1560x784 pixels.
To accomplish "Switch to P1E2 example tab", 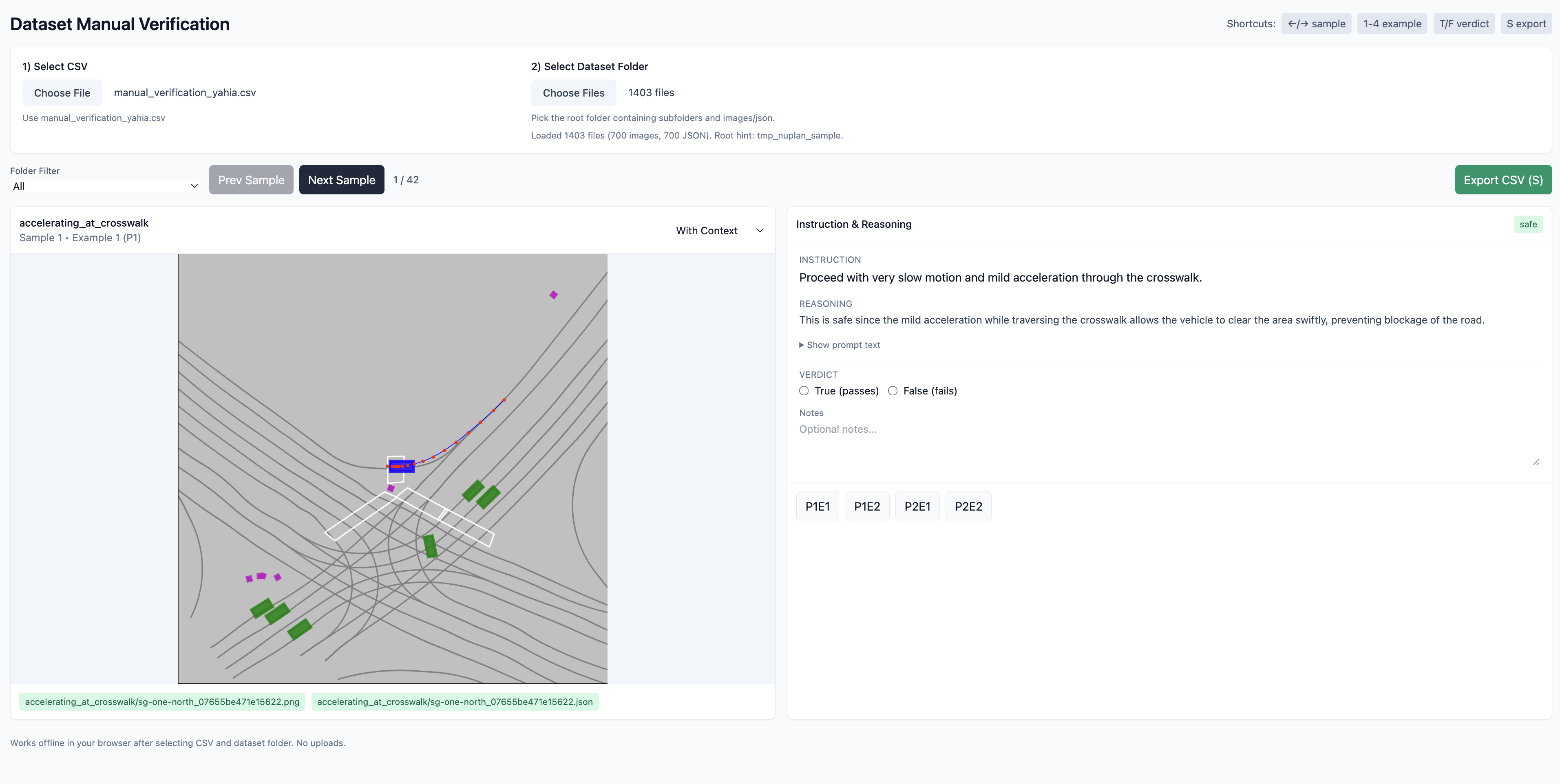I will pyautogui.click(x=866, y=506).
